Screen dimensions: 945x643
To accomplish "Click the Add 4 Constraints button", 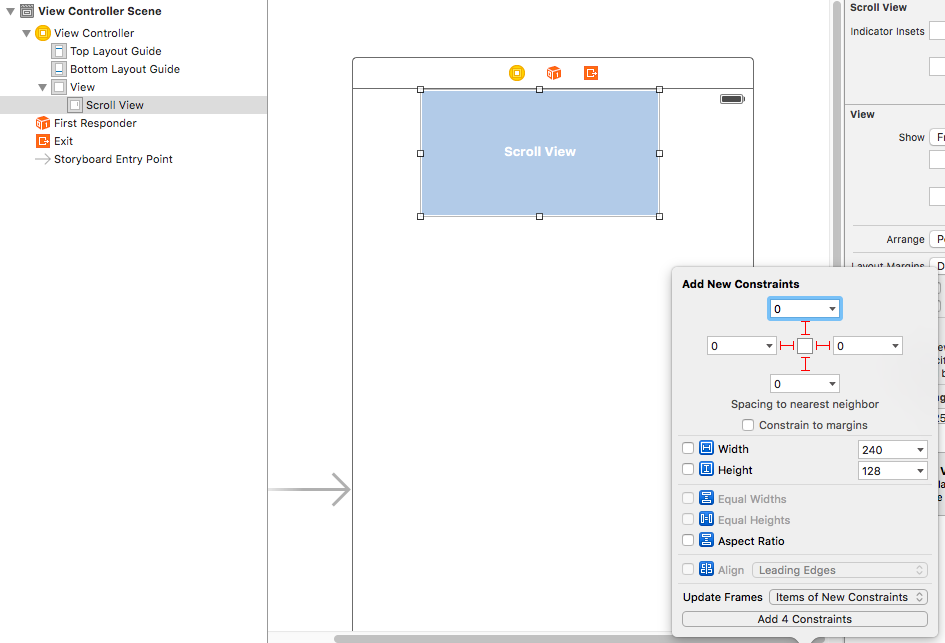I will (x=805, y=619).
